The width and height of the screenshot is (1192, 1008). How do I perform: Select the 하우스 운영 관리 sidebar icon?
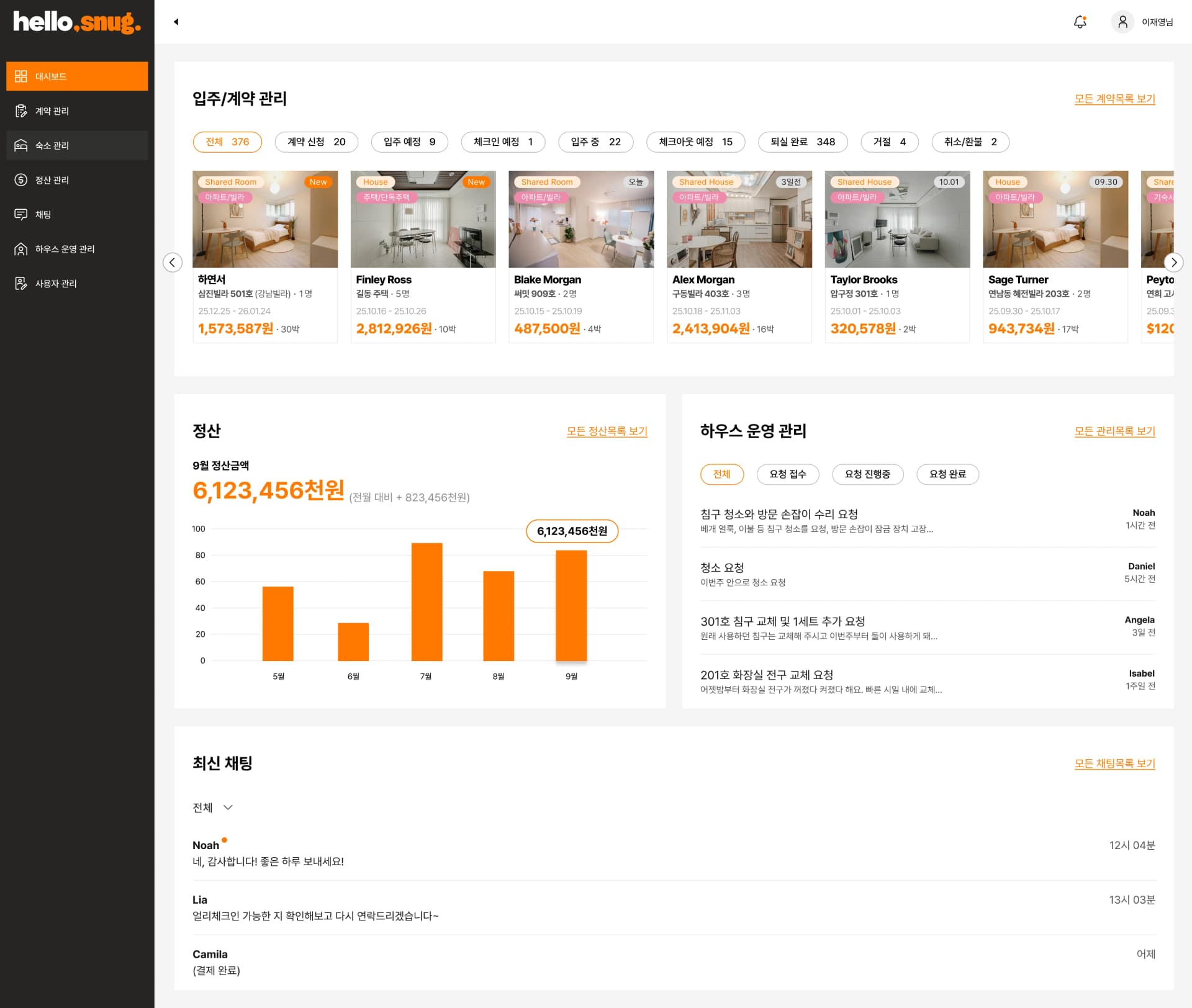click(21, 249)
